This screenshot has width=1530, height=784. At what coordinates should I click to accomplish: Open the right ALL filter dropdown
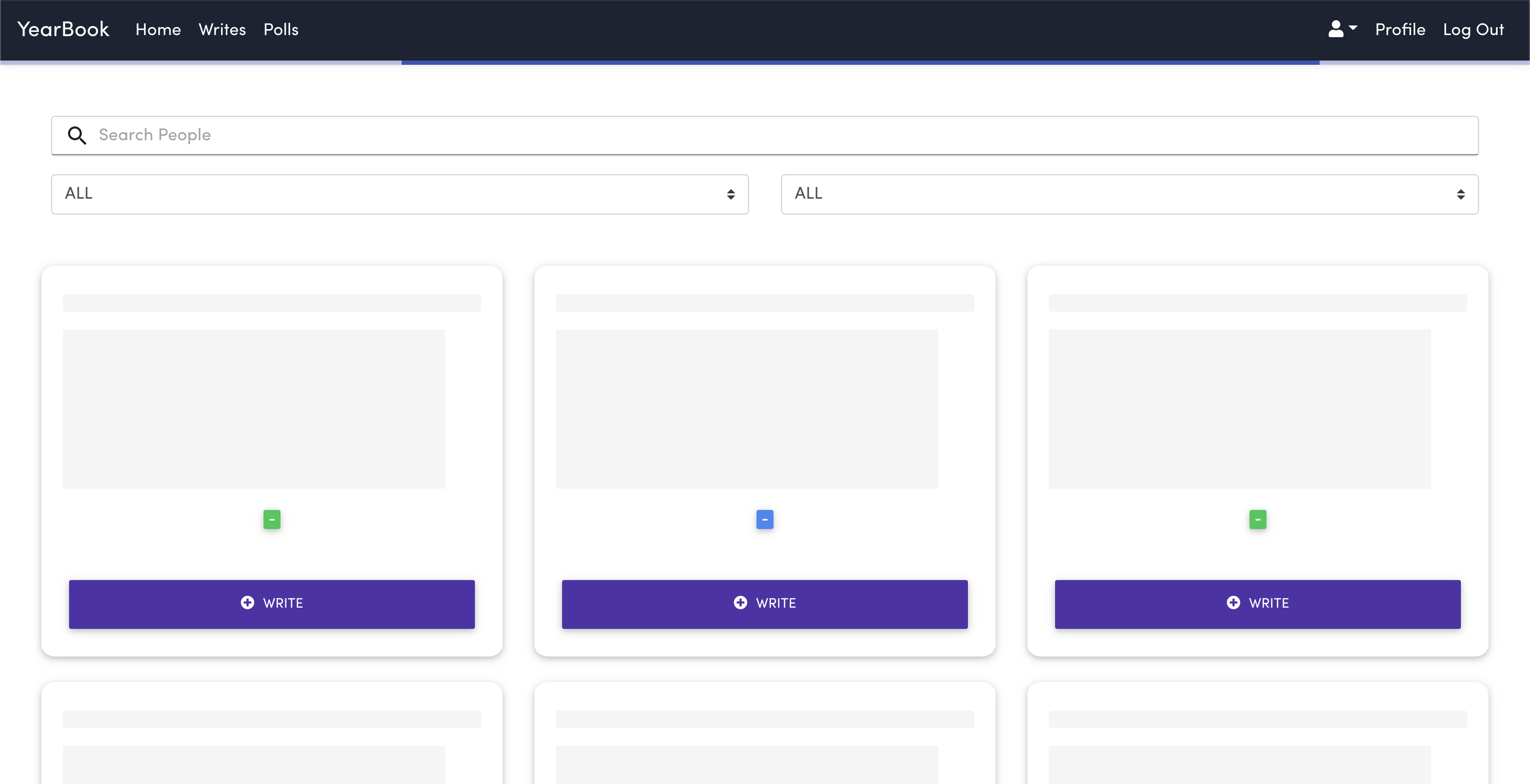[x=1129, y=194]
